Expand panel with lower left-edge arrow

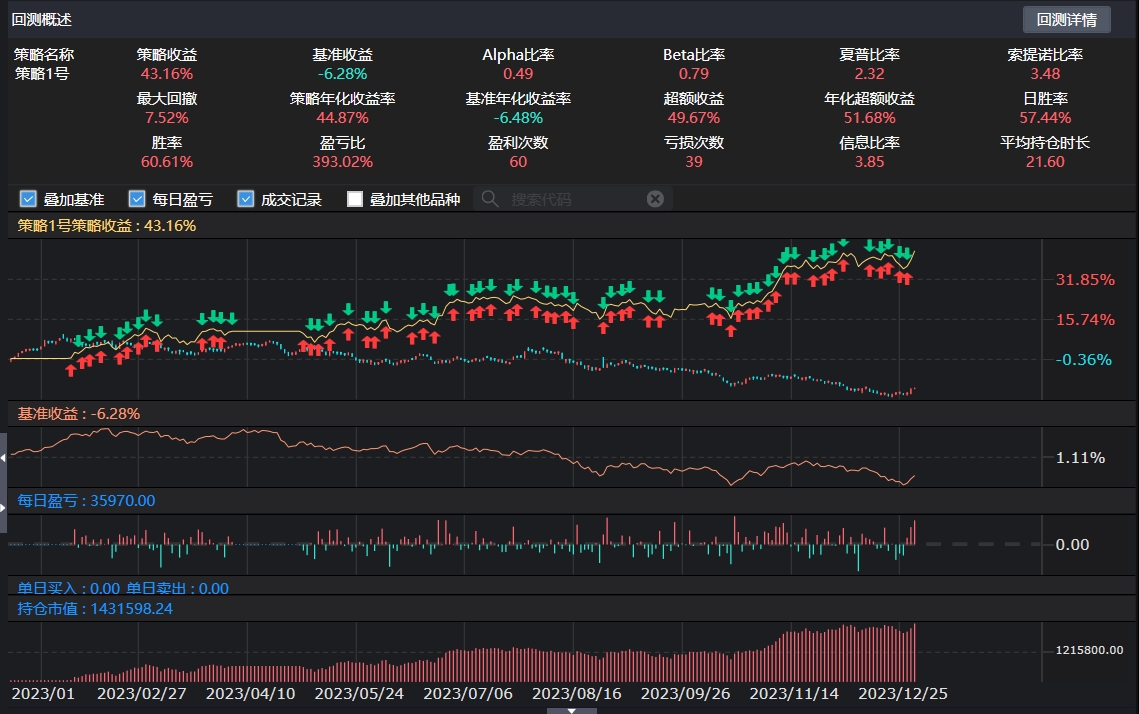(4, 508)
